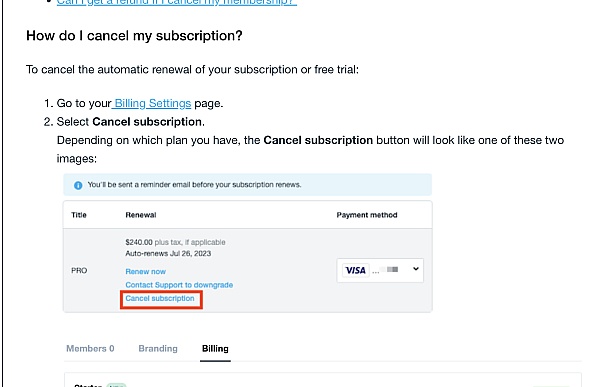Open the Branding tab
Viewport: 600px width, 387px height.
[x=158, y=349]
